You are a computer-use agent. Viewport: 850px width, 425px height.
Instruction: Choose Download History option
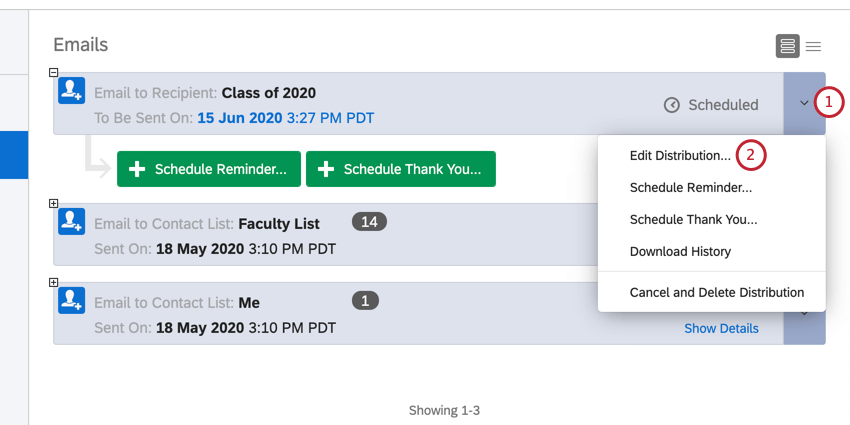click(x=680, y=251)
